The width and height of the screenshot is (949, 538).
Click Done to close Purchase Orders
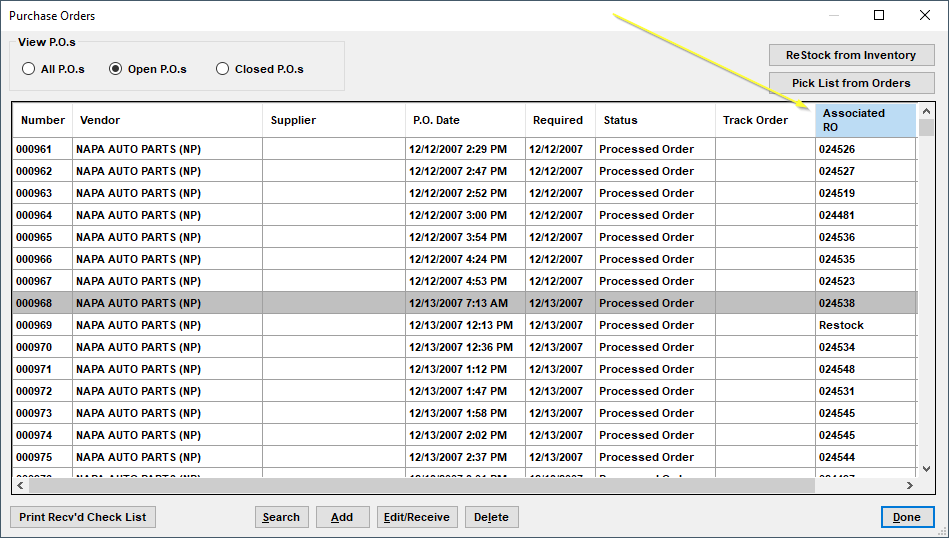(x=907, y=517)
